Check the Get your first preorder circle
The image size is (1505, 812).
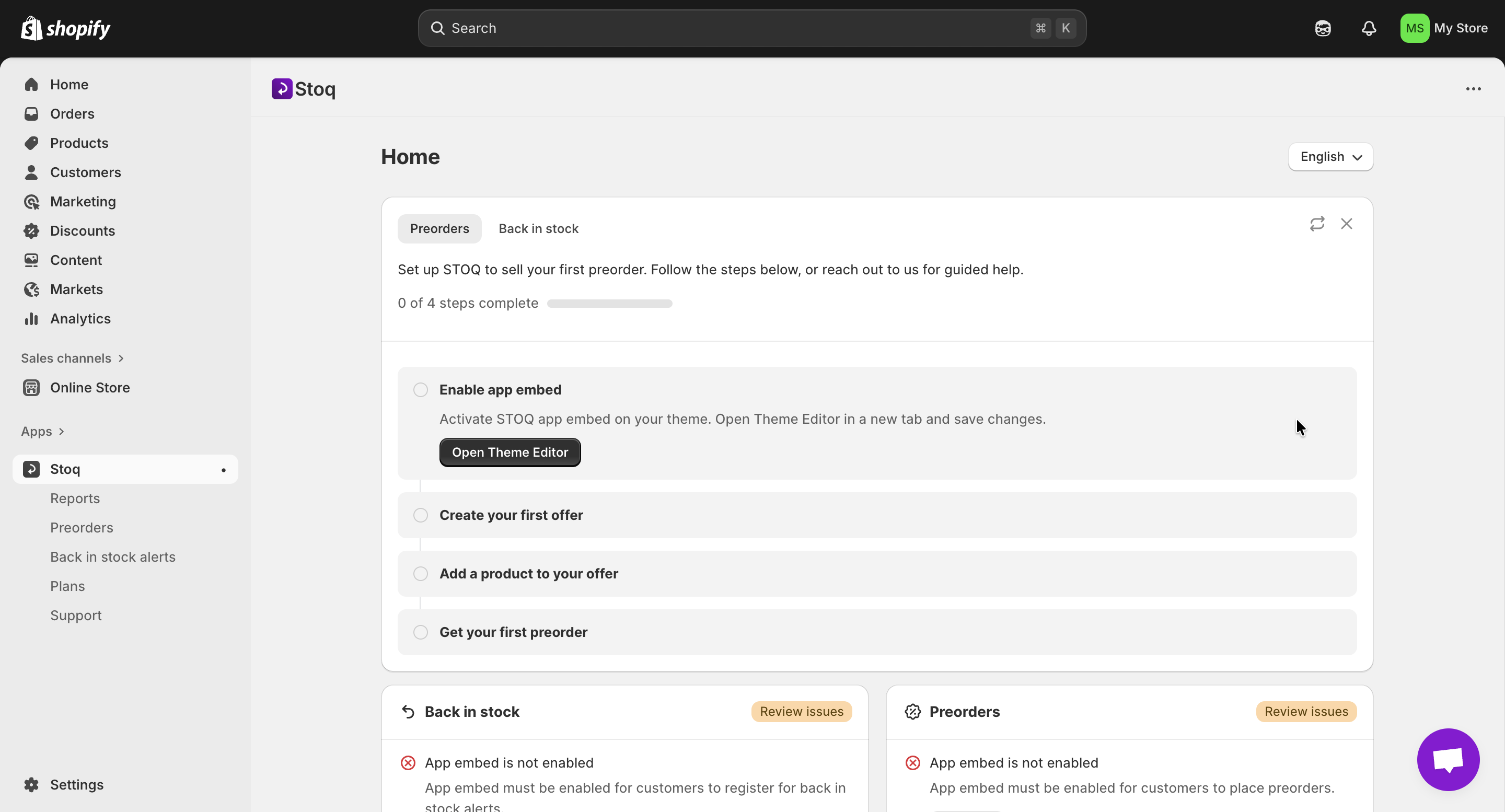coord(421,632)
